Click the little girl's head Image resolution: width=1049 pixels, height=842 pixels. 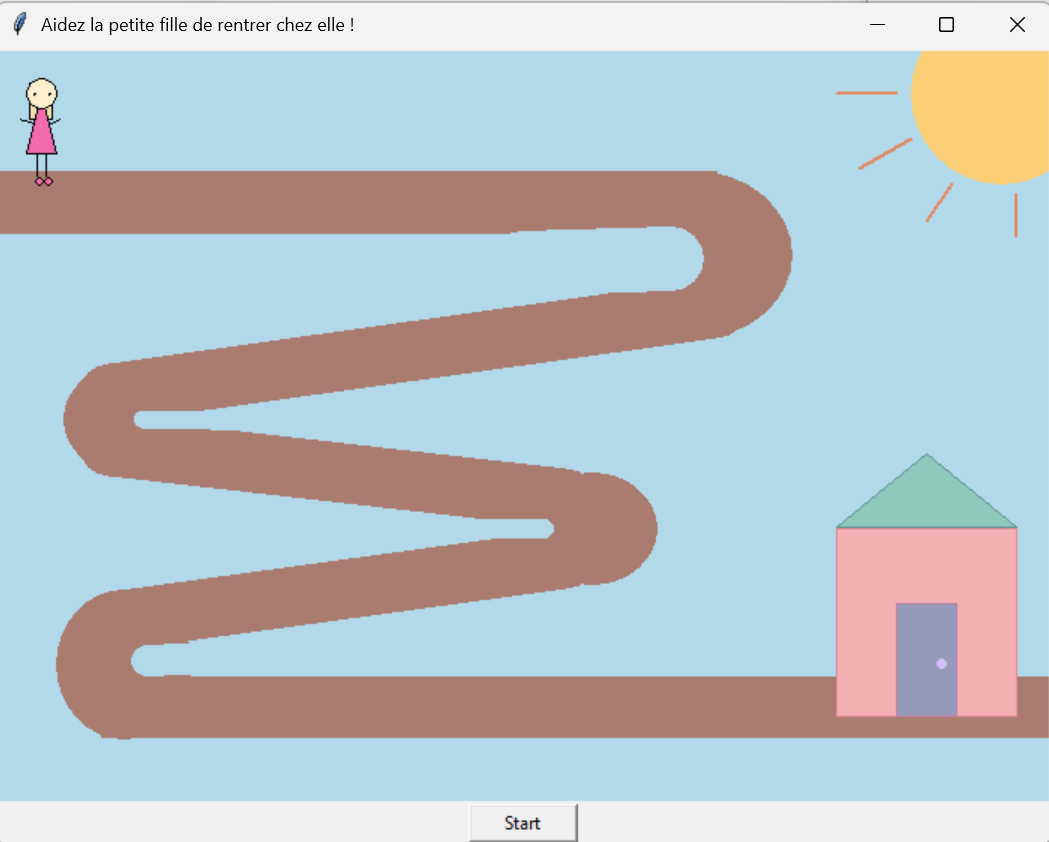click(41, 93)
